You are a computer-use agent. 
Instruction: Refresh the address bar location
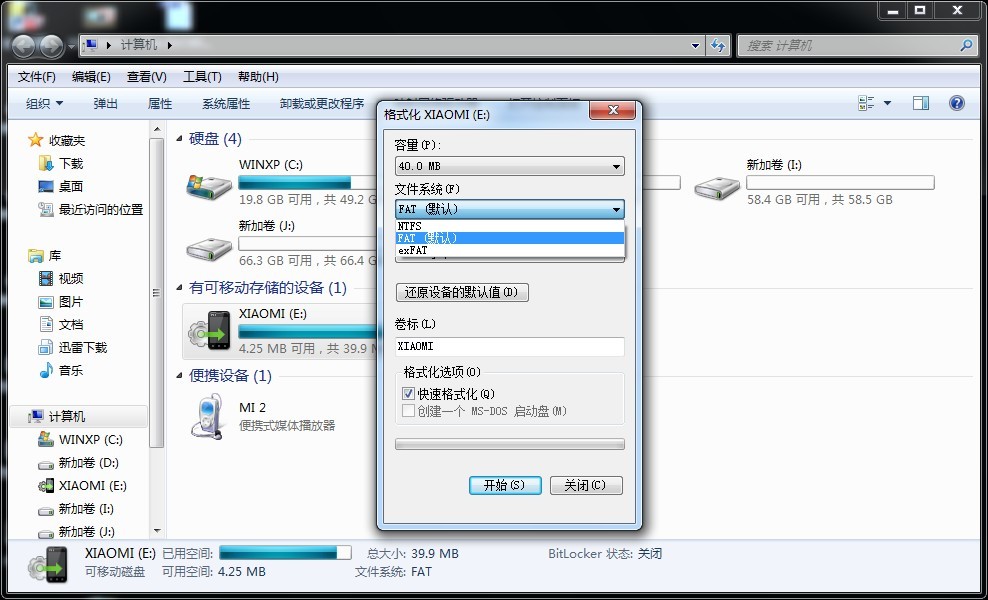[x=718, y=45]
